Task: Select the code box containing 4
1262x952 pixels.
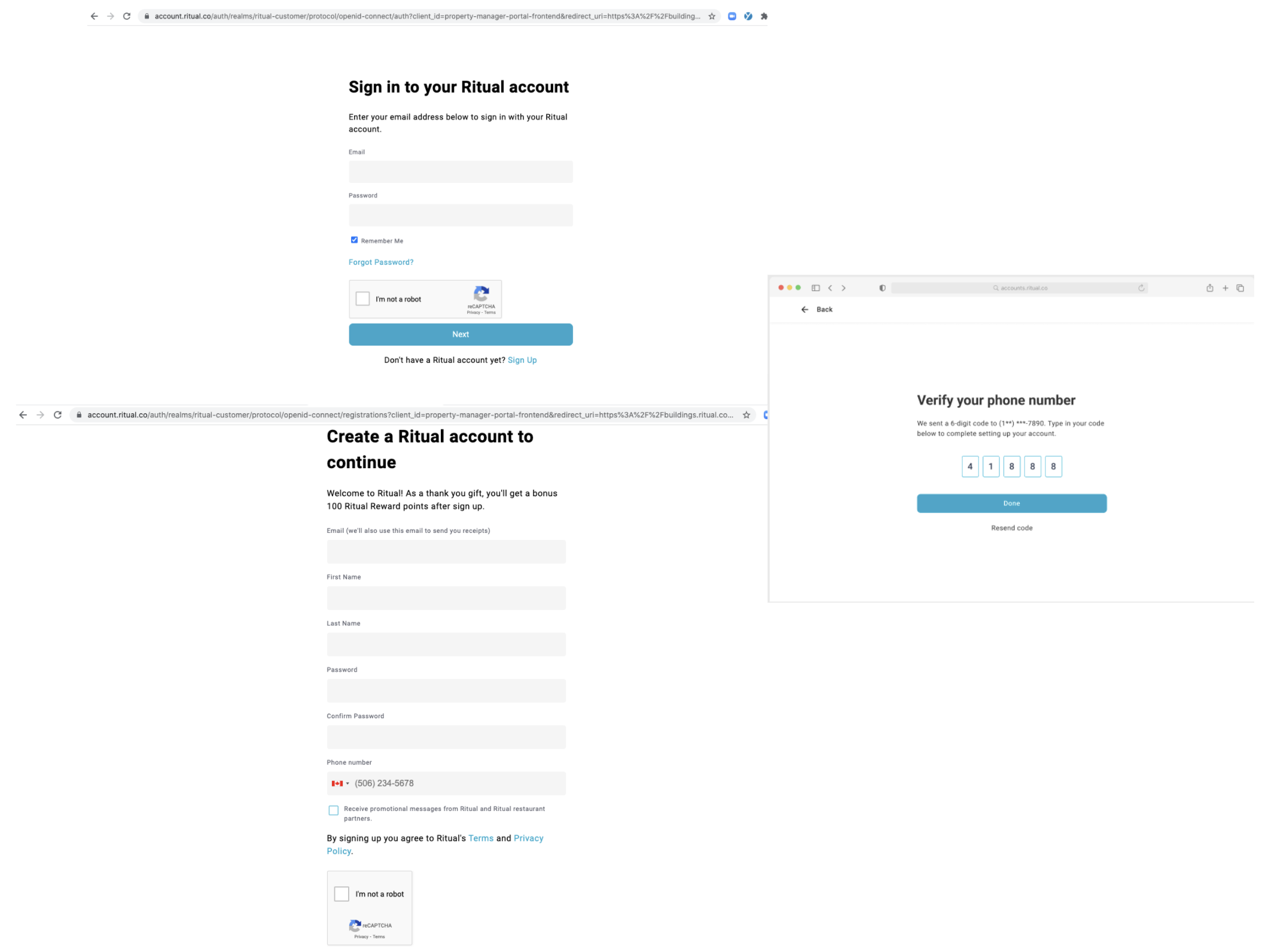Action: 970,467
